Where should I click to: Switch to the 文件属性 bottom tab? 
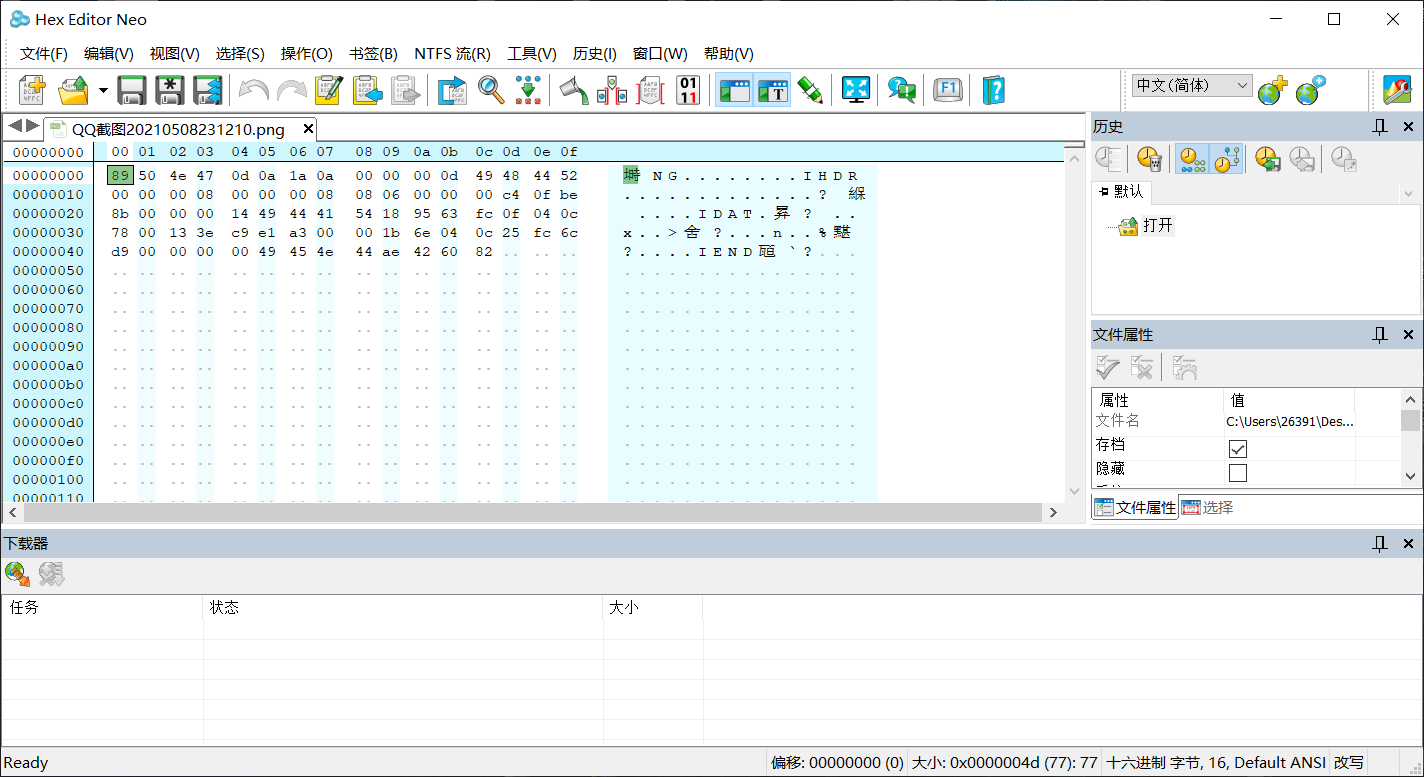pyautogui.click(x=1135, y=508)
